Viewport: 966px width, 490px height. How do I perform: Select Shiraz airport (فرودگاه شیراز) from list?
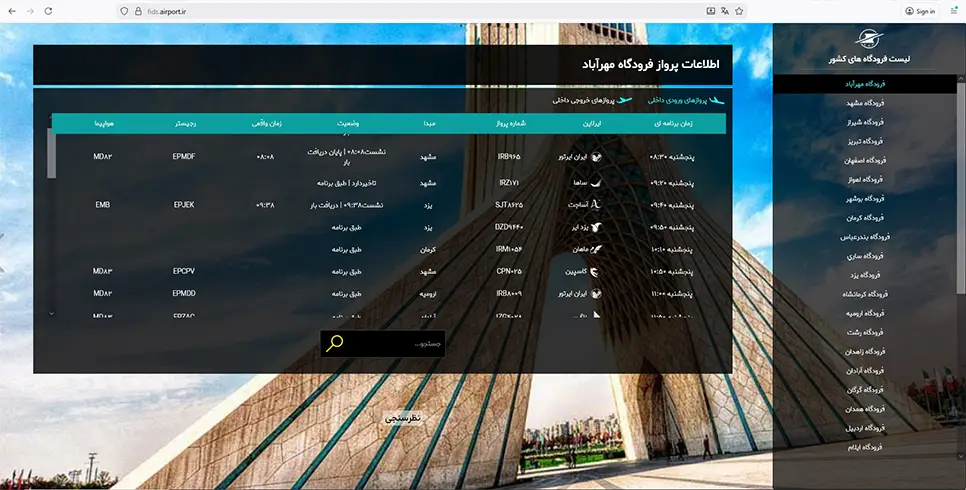[865, 122]
